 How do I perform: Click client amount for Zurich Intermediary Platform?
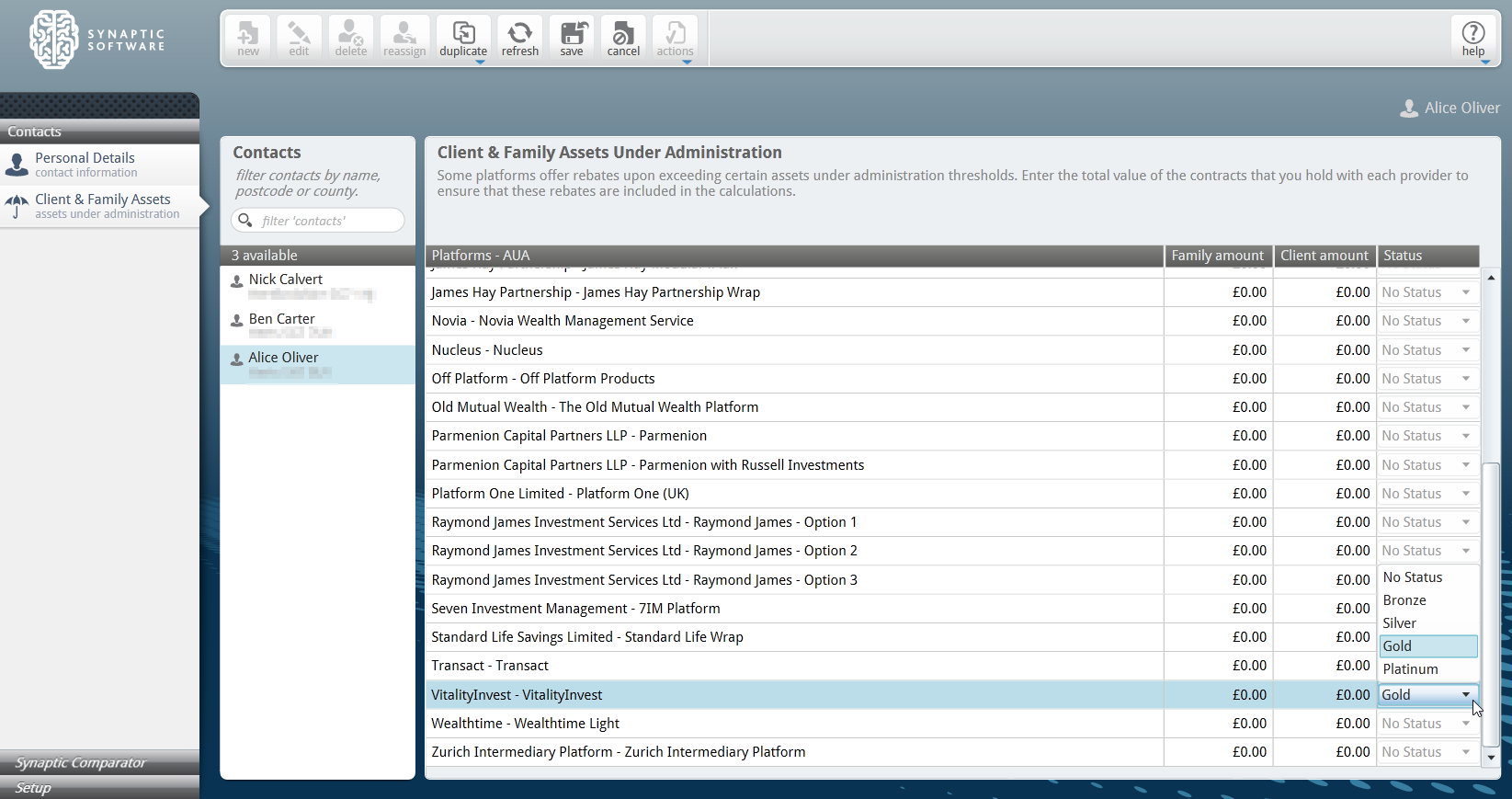click(1324, 752)
